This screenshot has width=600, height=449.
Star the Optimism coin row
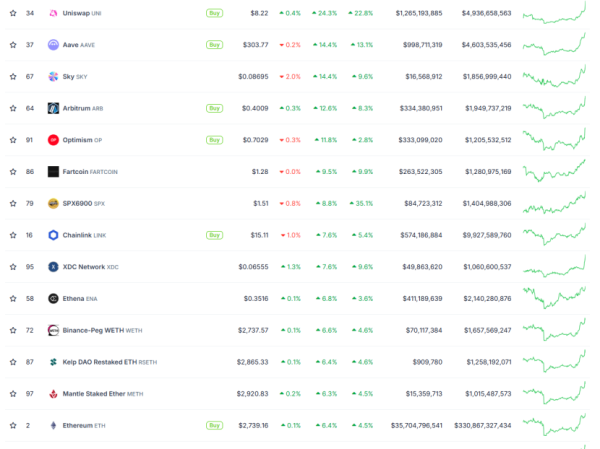pyautogui.click(x=13, y=140)
